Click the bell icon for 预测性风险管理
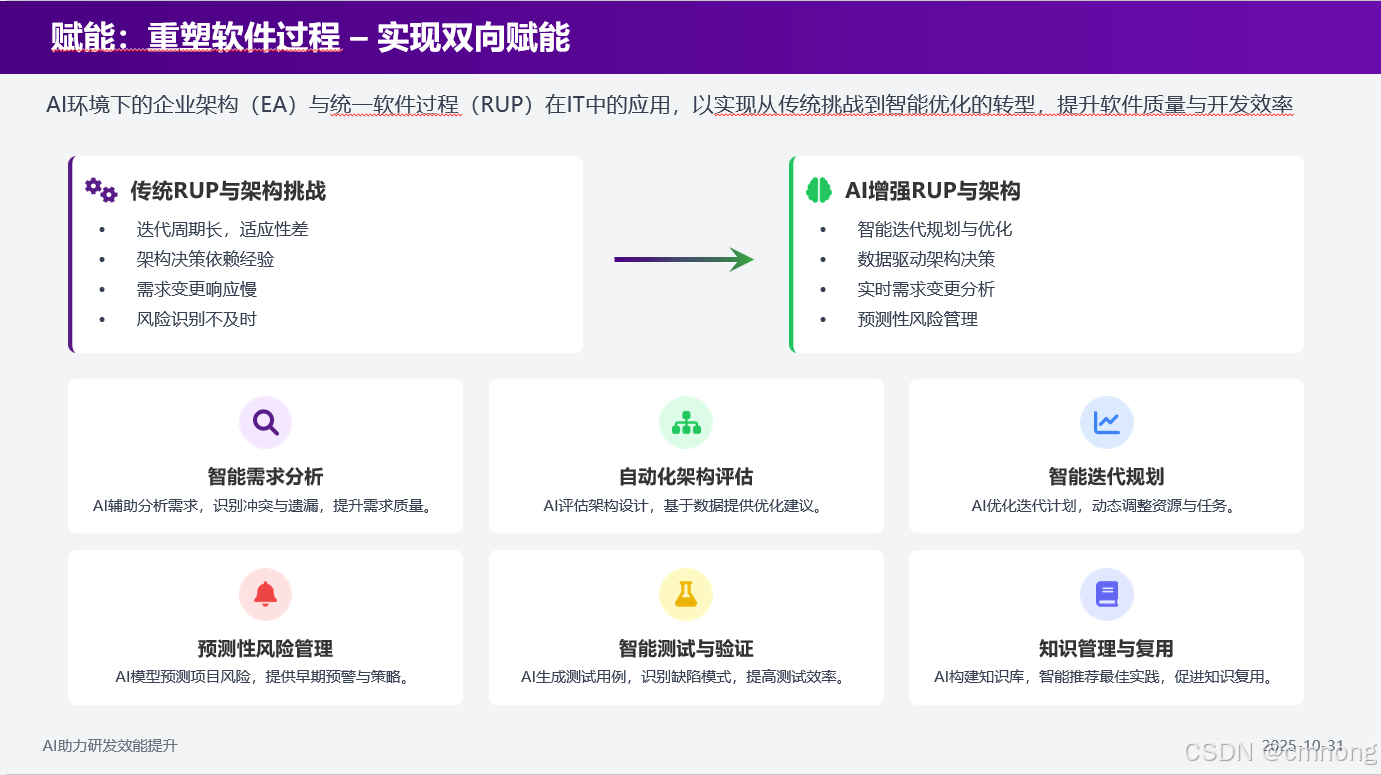 265,593
